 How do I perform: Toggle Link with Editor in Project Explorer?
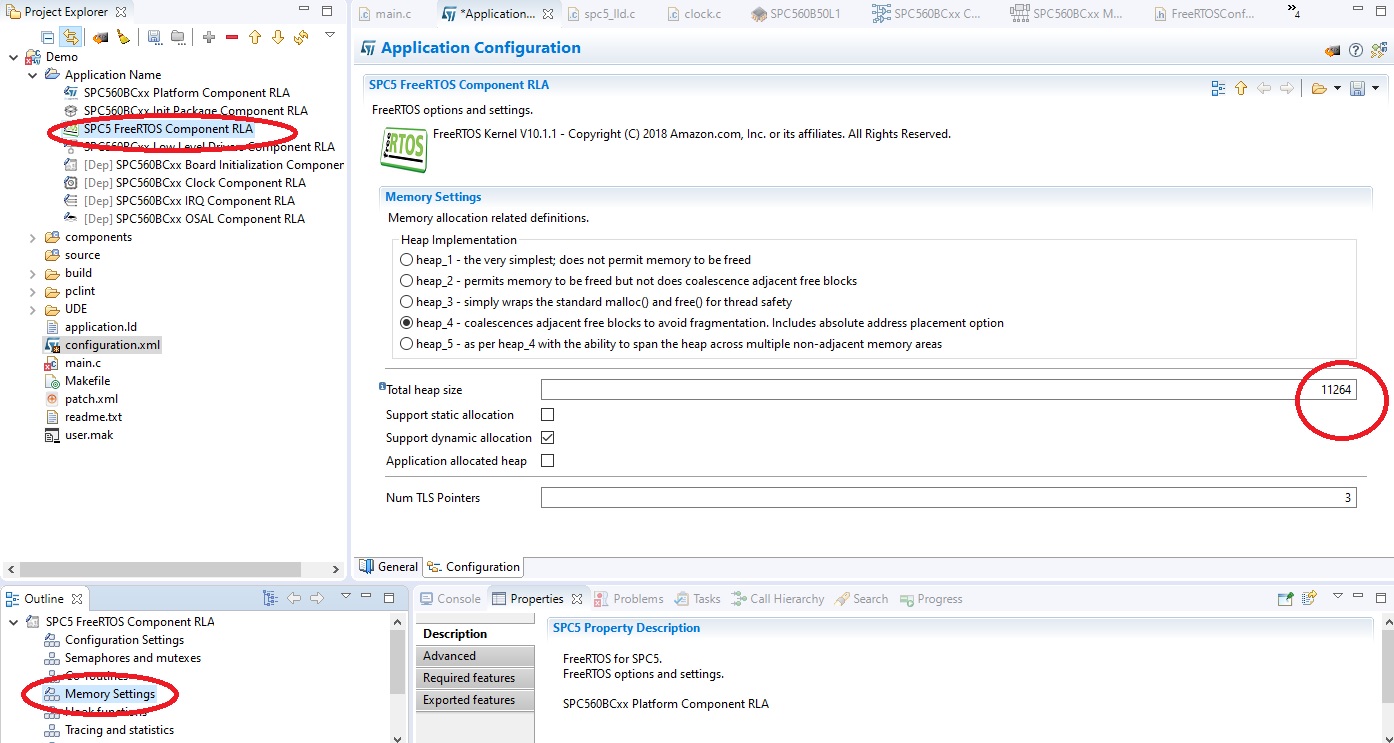click(71, 37)
